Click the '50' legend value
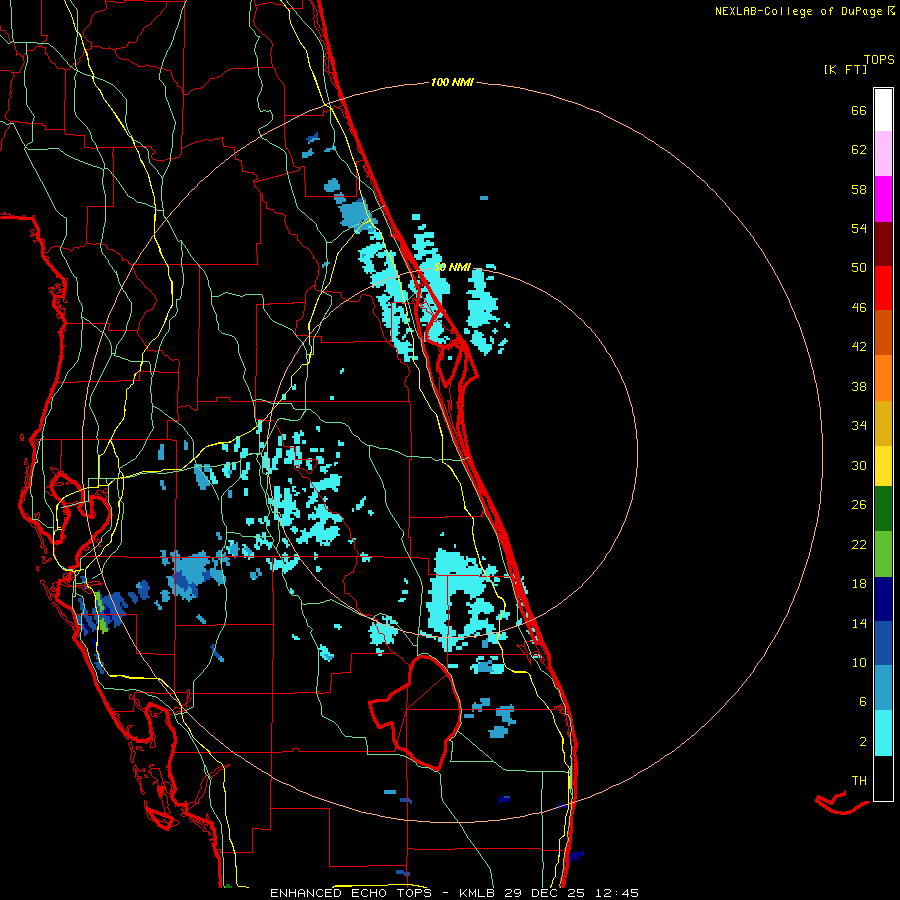The height and width of the screenshot is (900, 900). [859, 268]
